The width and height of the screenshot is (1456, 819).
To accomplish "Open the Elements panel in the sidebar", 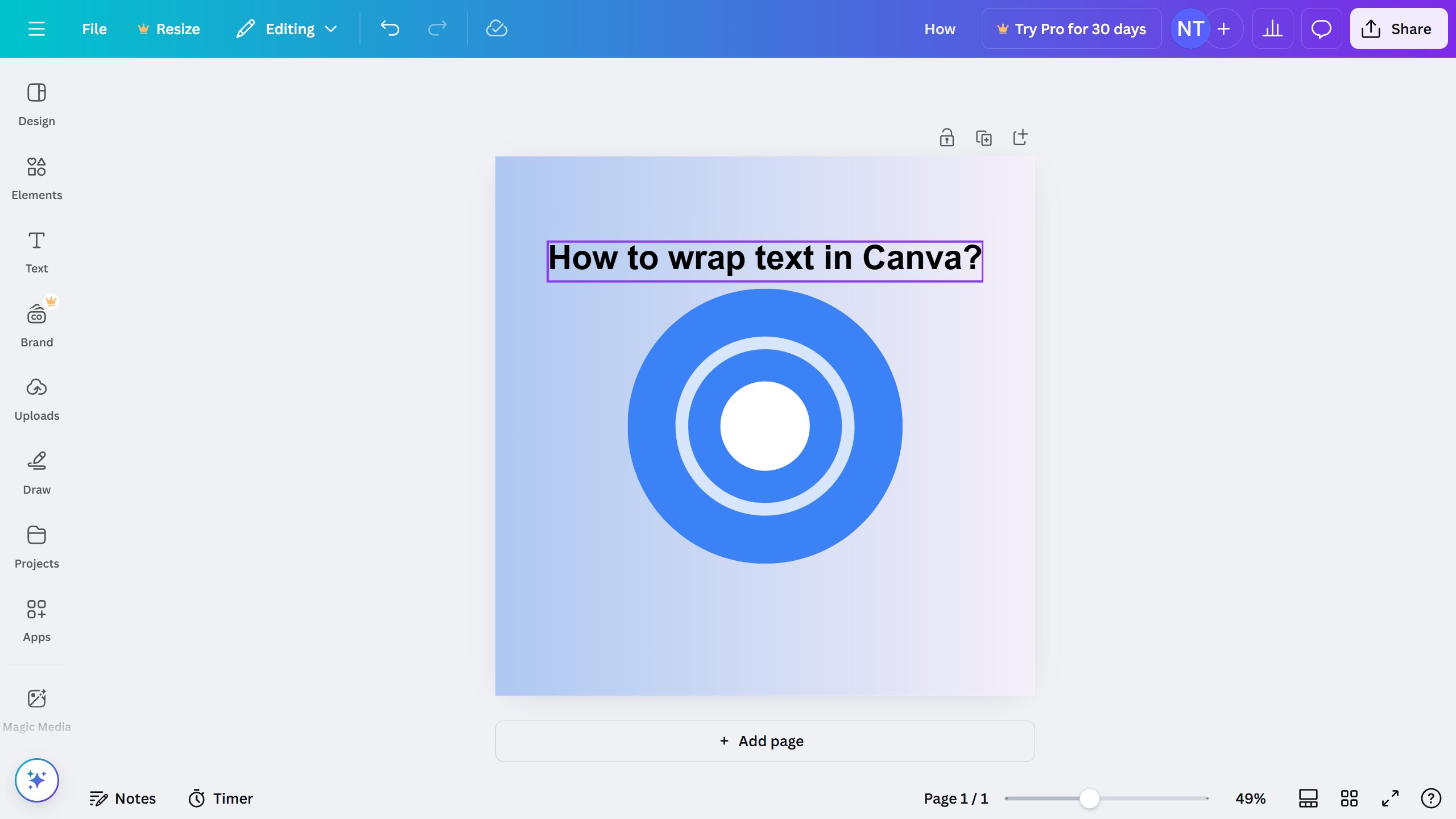I will coord(36,178).
